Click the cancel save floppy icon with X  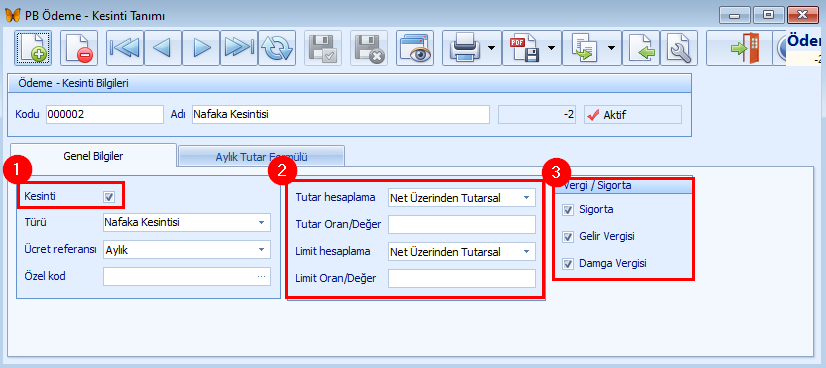[x=369, y=48]
